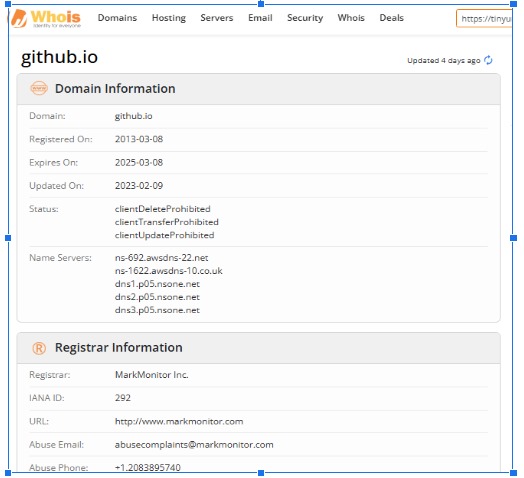
Task: Select the registrar name MarkMonitor Inc.
Action: [x=152, y=375]
